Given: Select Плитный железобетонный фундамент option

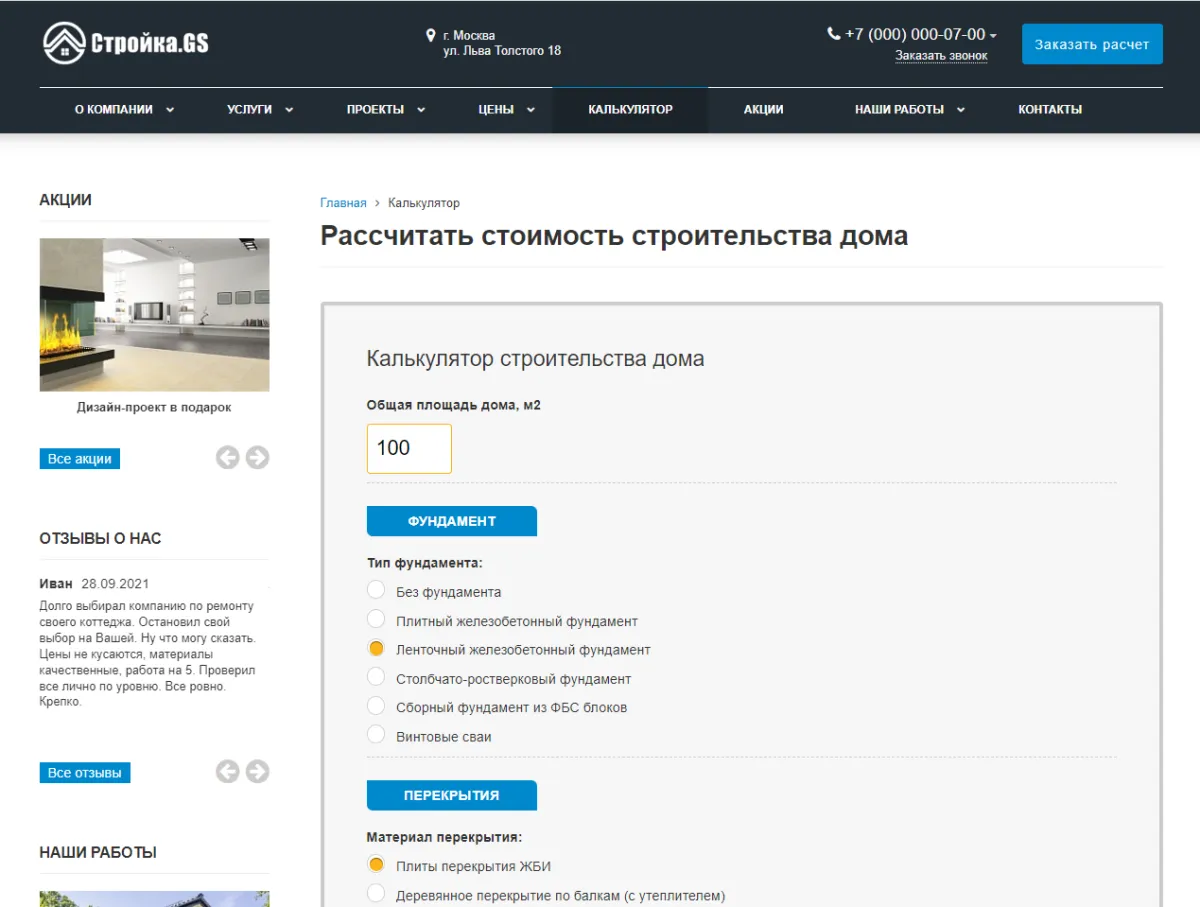Looking at the screenshot, I should point(376,618).
